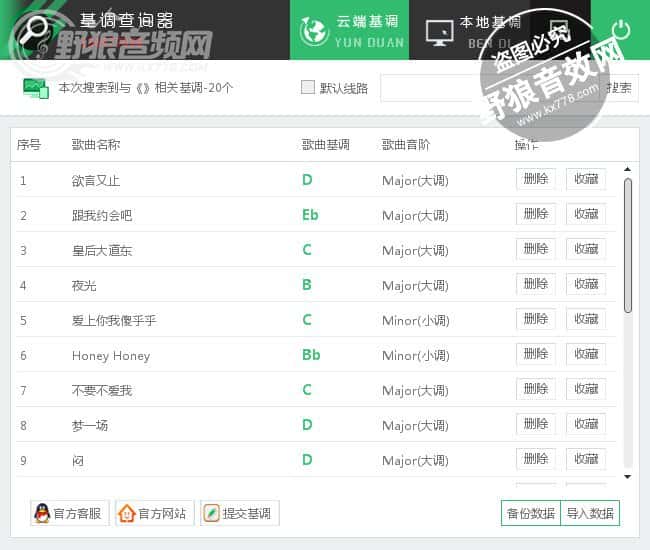Viewport: 650px width, 550px height.
Task: Click the 歌曲名称 column header
Action: click(96, 145)
